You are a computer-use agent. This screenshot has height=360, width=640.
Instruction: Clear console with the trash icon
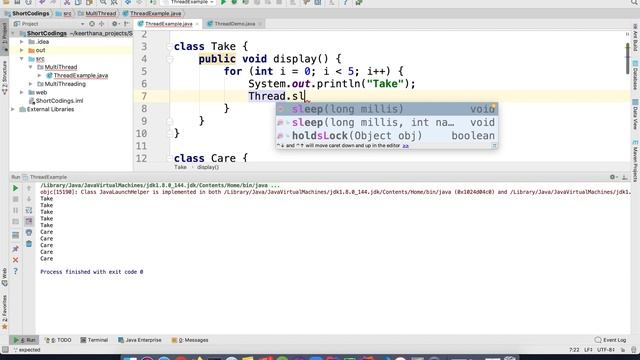tap(29, 244)
